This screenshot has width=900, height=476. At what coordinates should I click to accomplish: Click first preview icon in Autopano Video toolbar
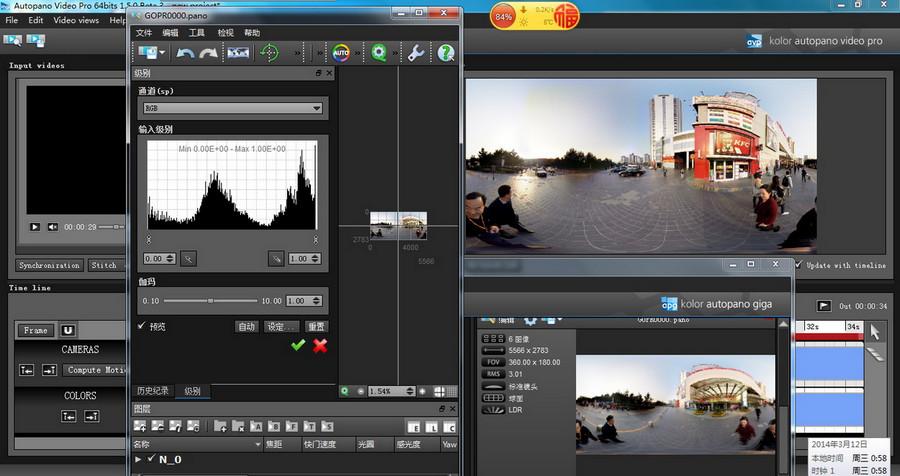point(13,40)
